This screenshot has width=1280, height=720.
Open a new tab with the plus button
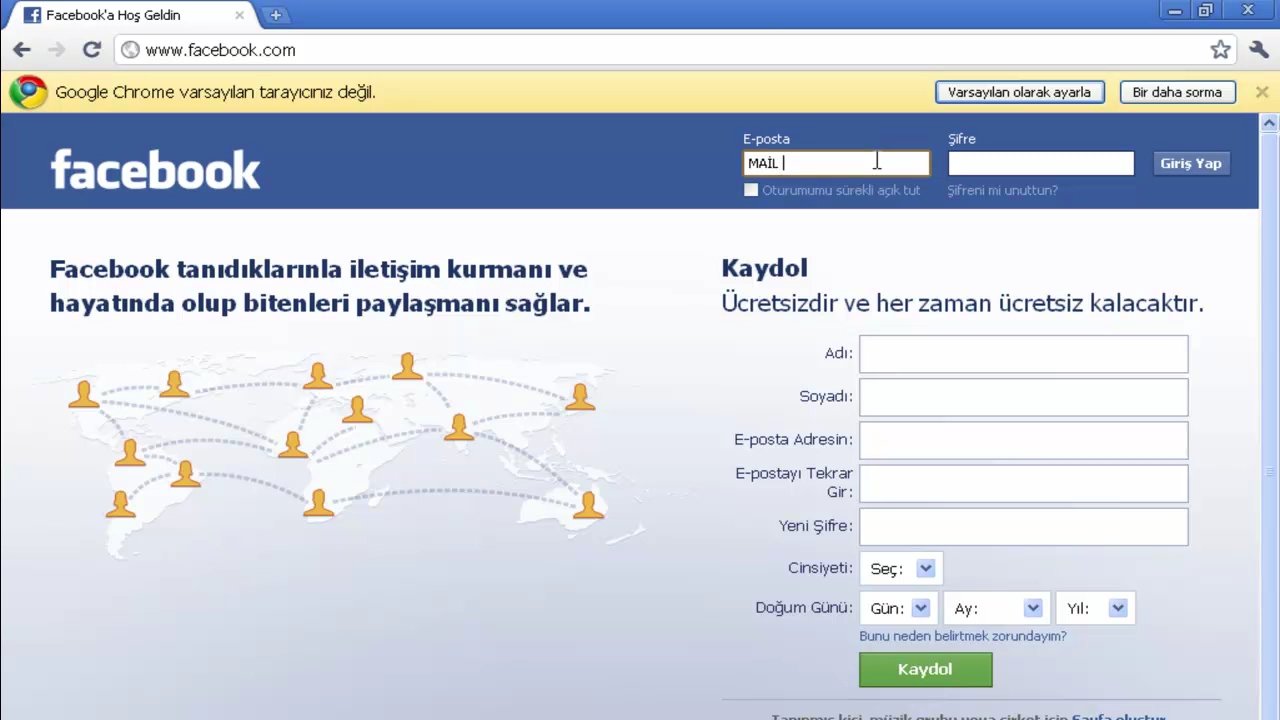(x=275, y=15)
